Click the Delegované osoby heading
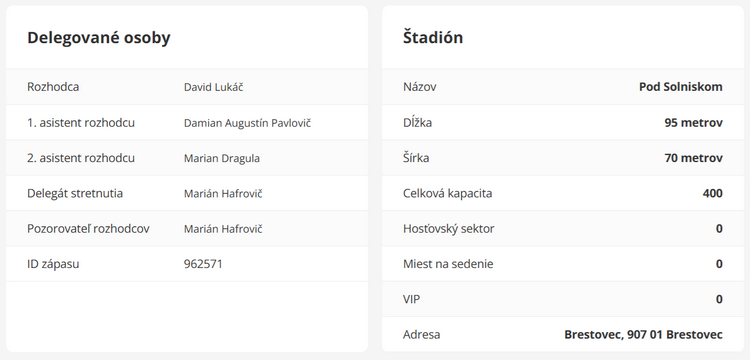750x360 pixels. (99, 38)
